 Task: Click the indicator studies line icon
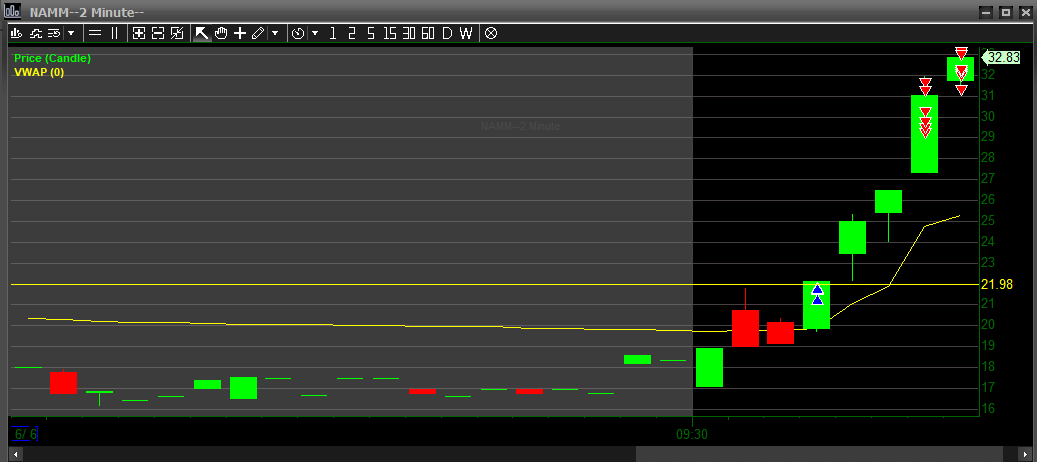36,33
